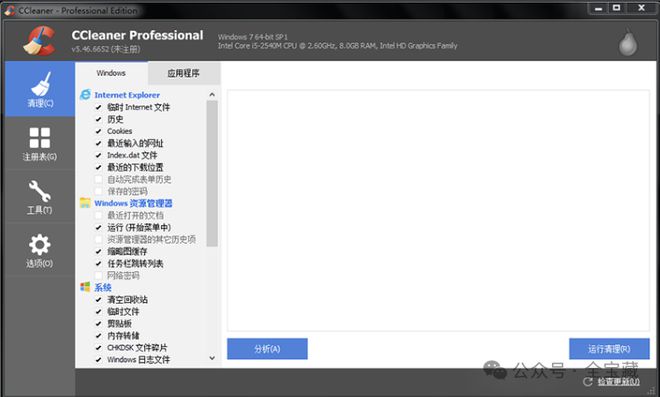Toggle the 清空回收站 checkbox

coord(98,300)
